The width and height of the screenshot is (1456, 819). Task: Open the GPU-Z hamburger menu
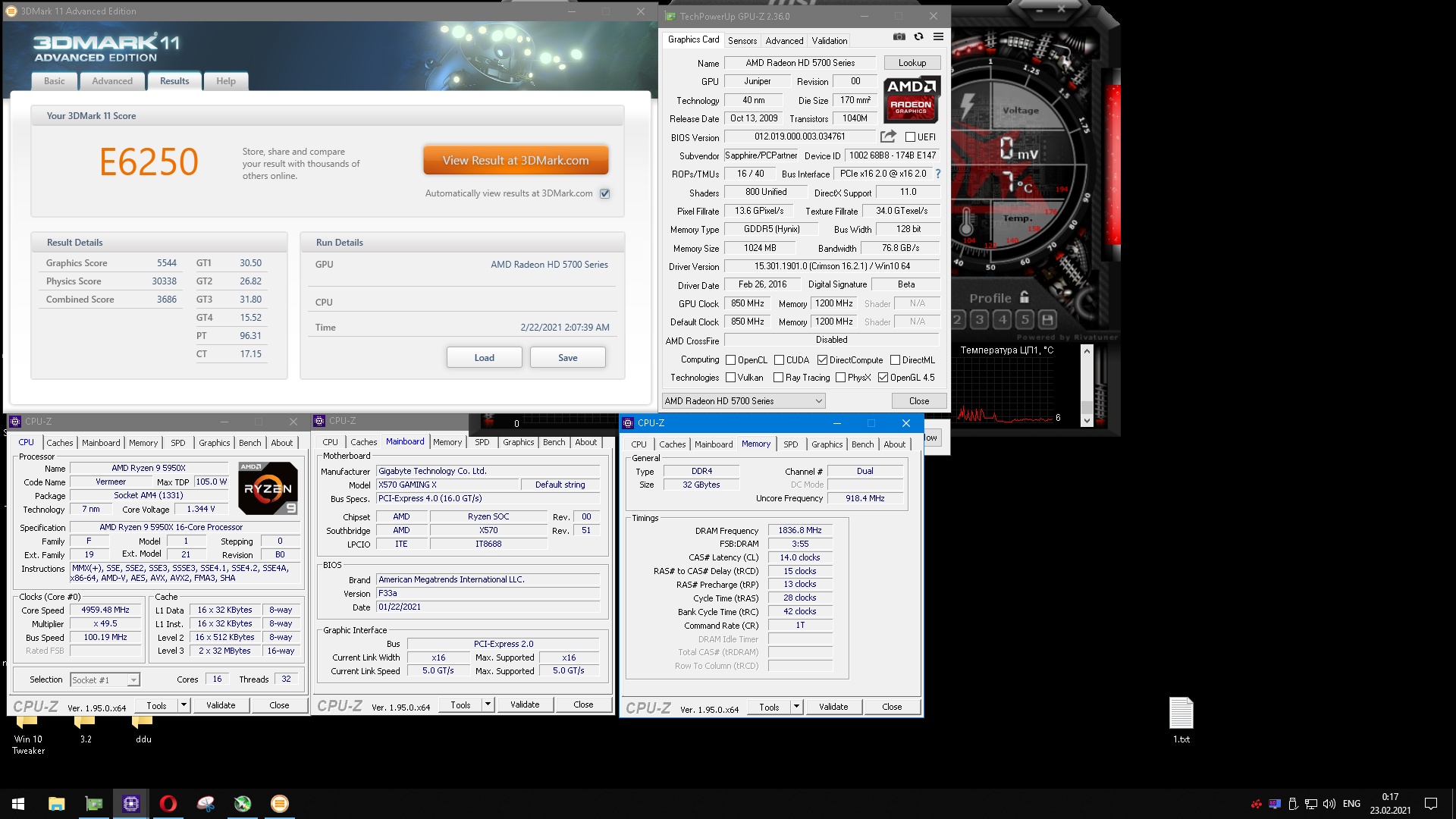(x=938, y=36)
